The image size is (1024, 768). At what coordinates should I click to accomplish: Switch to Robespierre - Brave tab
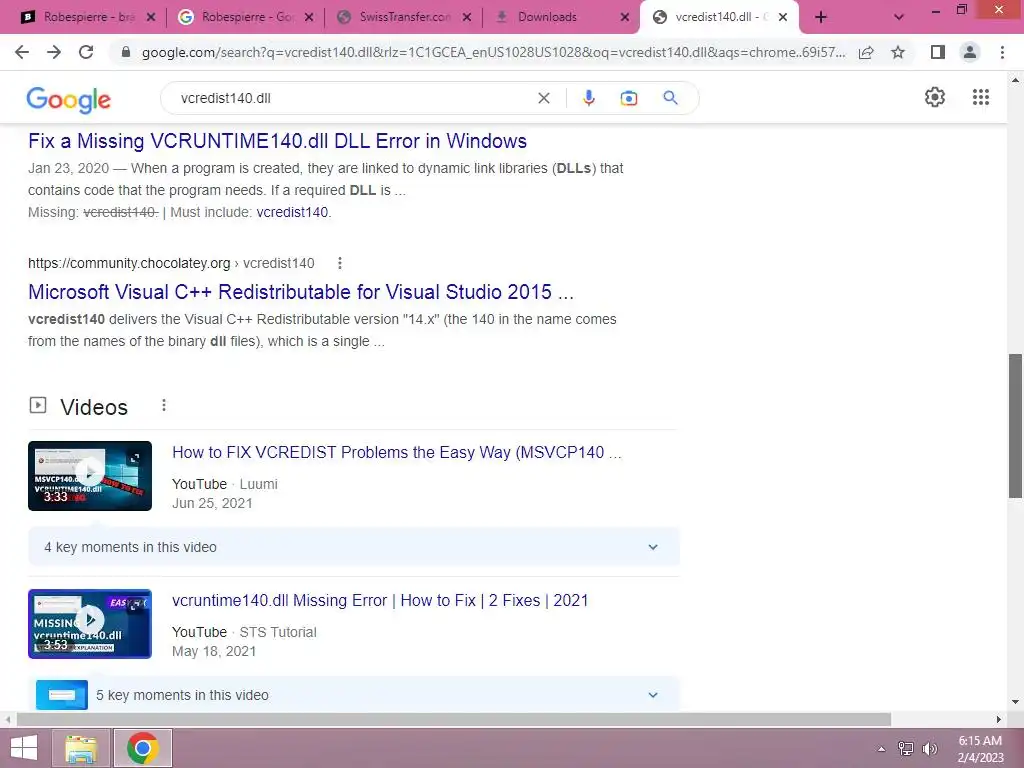[89, 18]
